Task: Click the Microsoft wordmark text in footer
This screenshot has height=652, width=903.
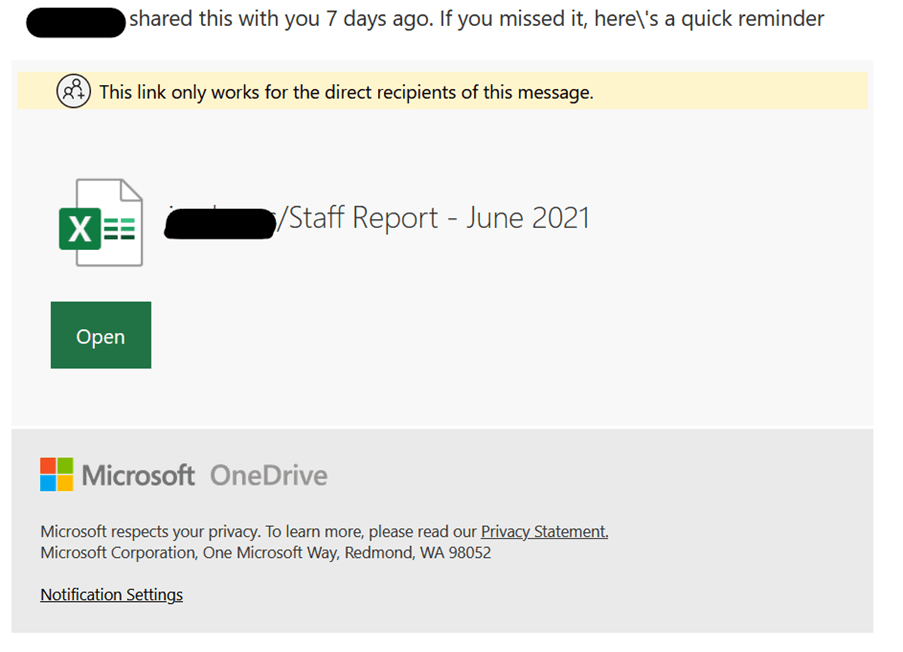Action: [x=138, y=475]
